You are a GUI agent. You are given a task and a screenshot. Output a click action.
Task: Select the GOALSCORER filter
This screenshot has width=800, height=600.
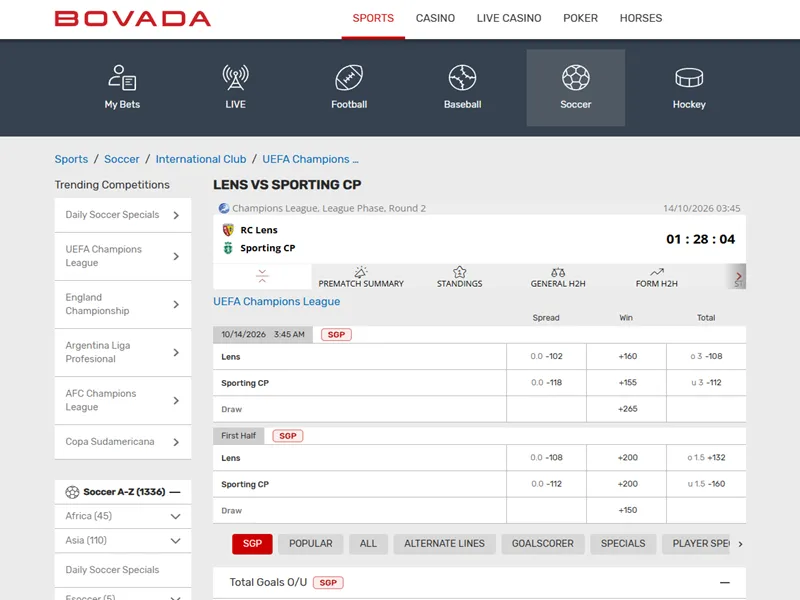point(543,544)
